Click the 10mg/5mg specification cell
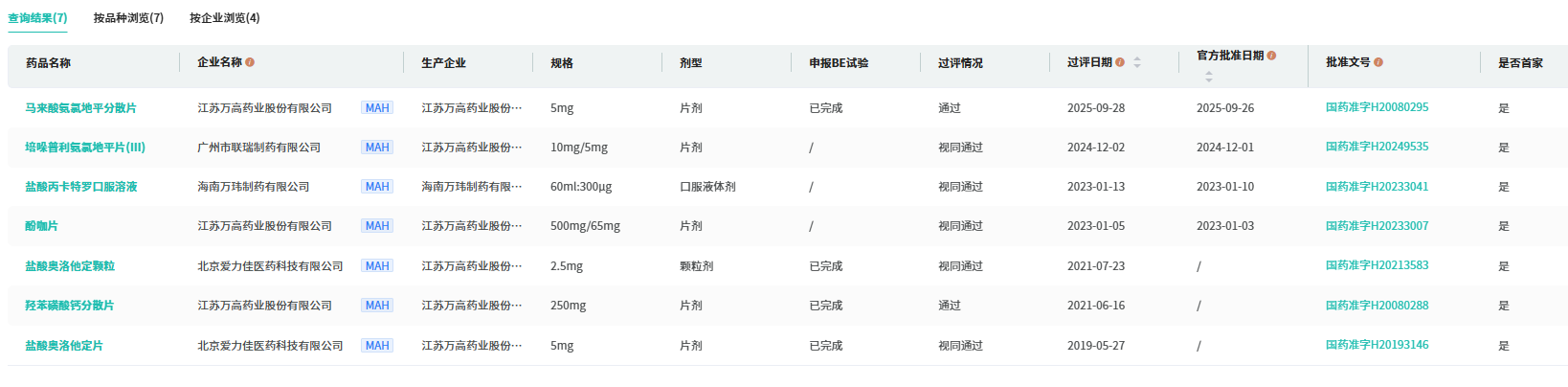The width and height of the screenshot is (1568, 387). [579, 148]
